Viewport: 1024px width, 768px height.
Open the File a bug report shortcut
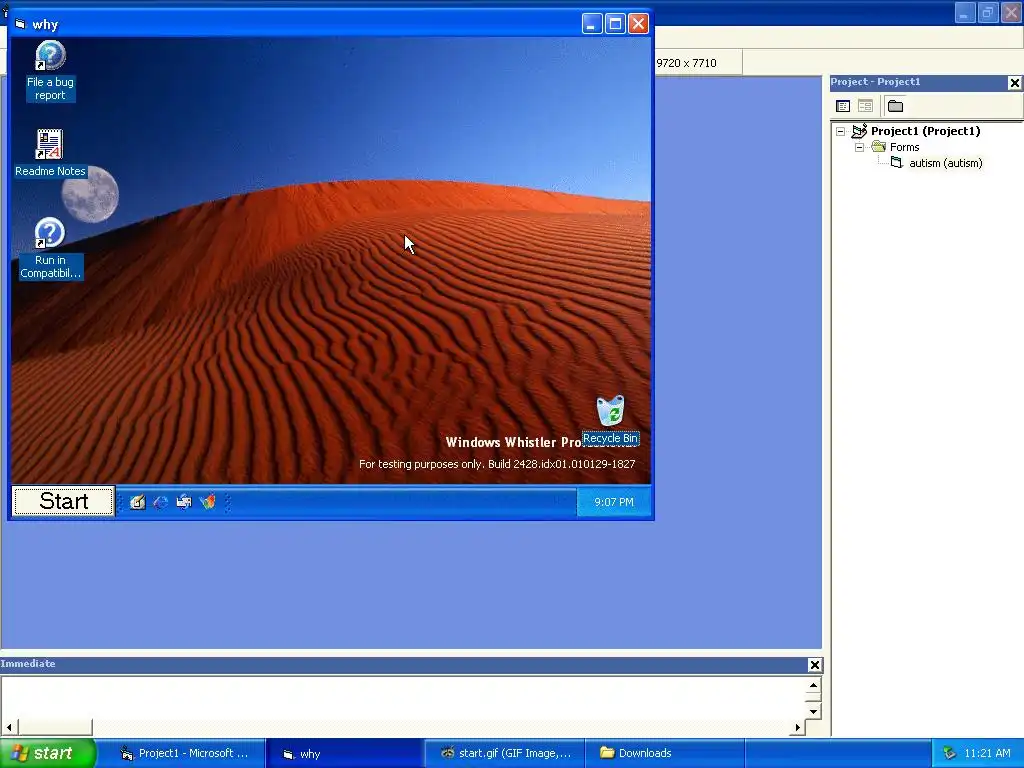(50, 71)
